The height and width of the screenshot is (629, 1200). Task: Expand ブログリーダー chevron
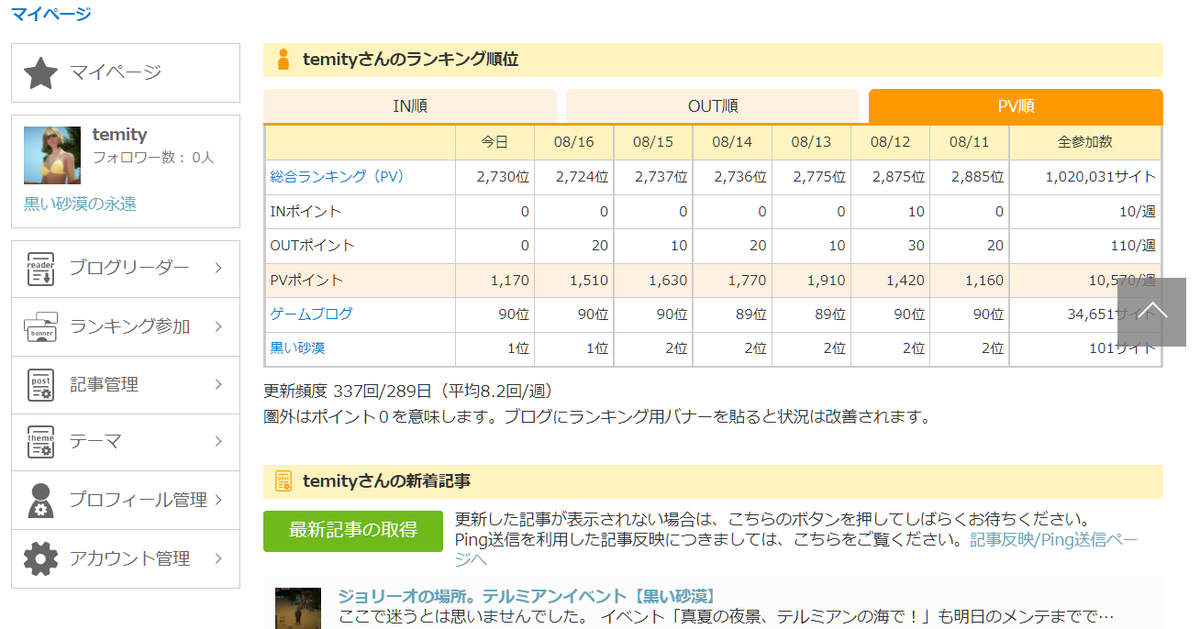coord(218,268)
